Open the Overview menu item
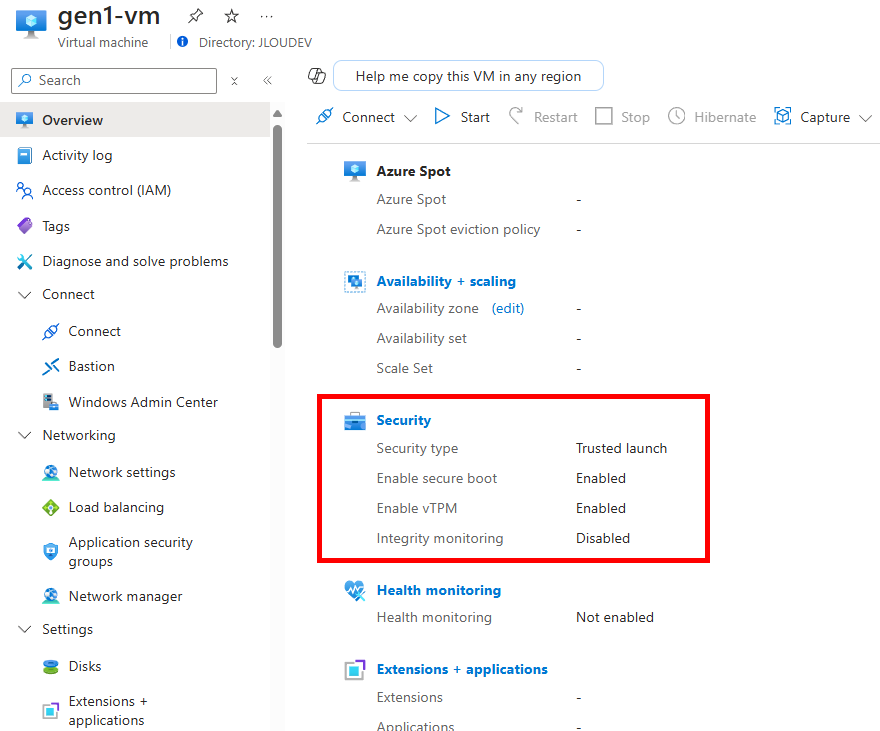 pyautogui.click(x=135, y=120)
